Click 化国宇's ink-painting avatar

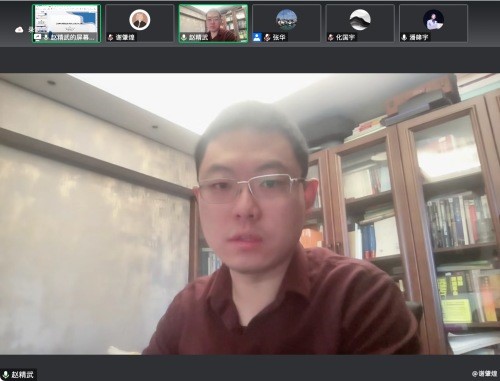[360, 20]
